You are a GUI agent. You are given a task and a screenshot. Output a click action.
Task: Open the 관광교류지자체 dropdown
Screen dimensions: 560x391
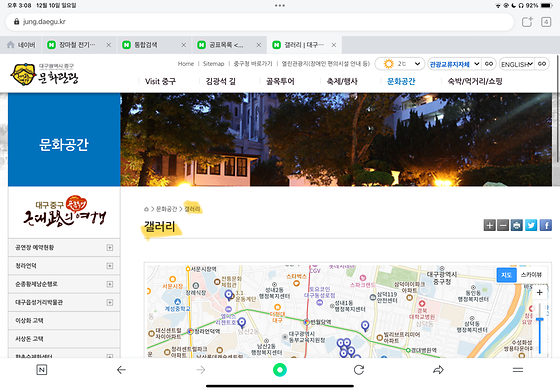pyautogui.click(x=454, y=64)
